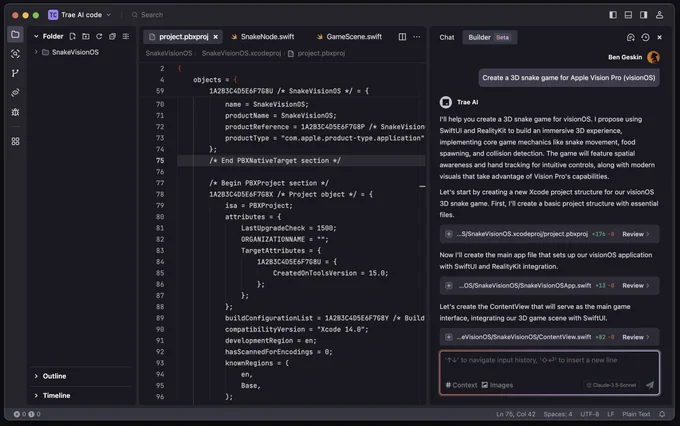Click the UTF-8 encoding status entry

pos(589,414)
